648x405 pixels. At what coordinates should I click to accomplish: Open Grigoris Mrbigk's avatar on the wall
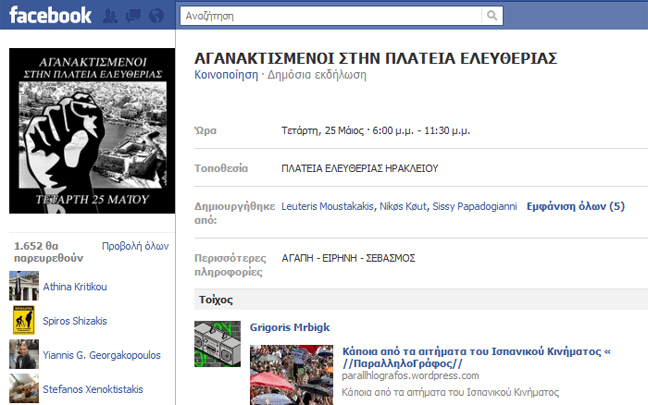coord(214,336)
